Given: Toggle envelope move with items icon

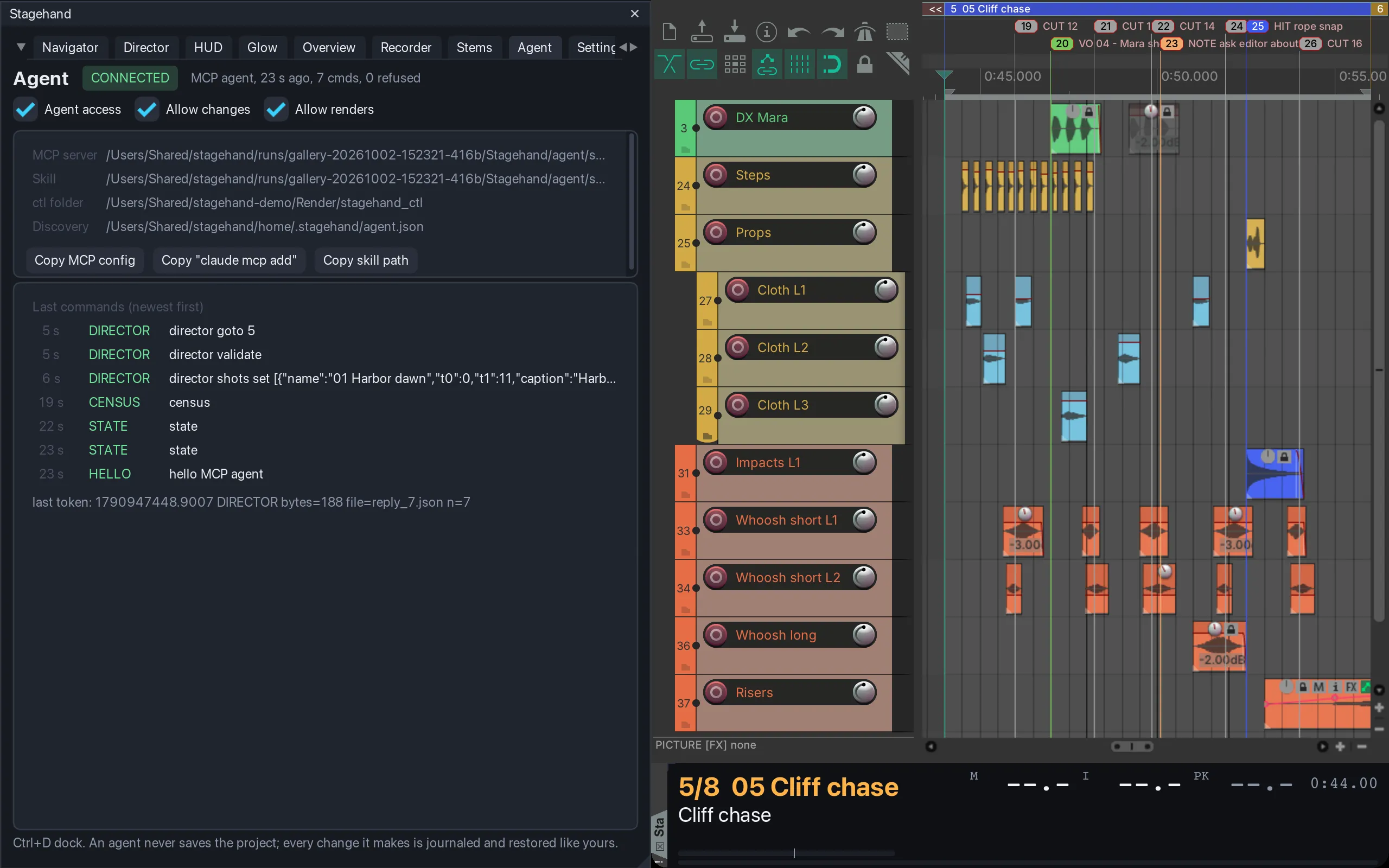Looking at the screenshot, I should 766,65.
